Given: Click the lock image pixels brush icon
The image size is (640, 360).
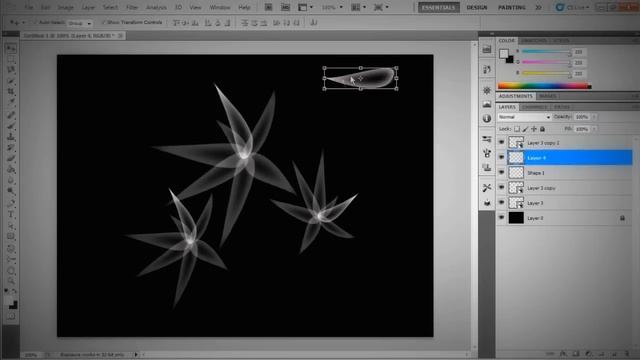Looking at the screenshot, I should click(x=525, y=129).
